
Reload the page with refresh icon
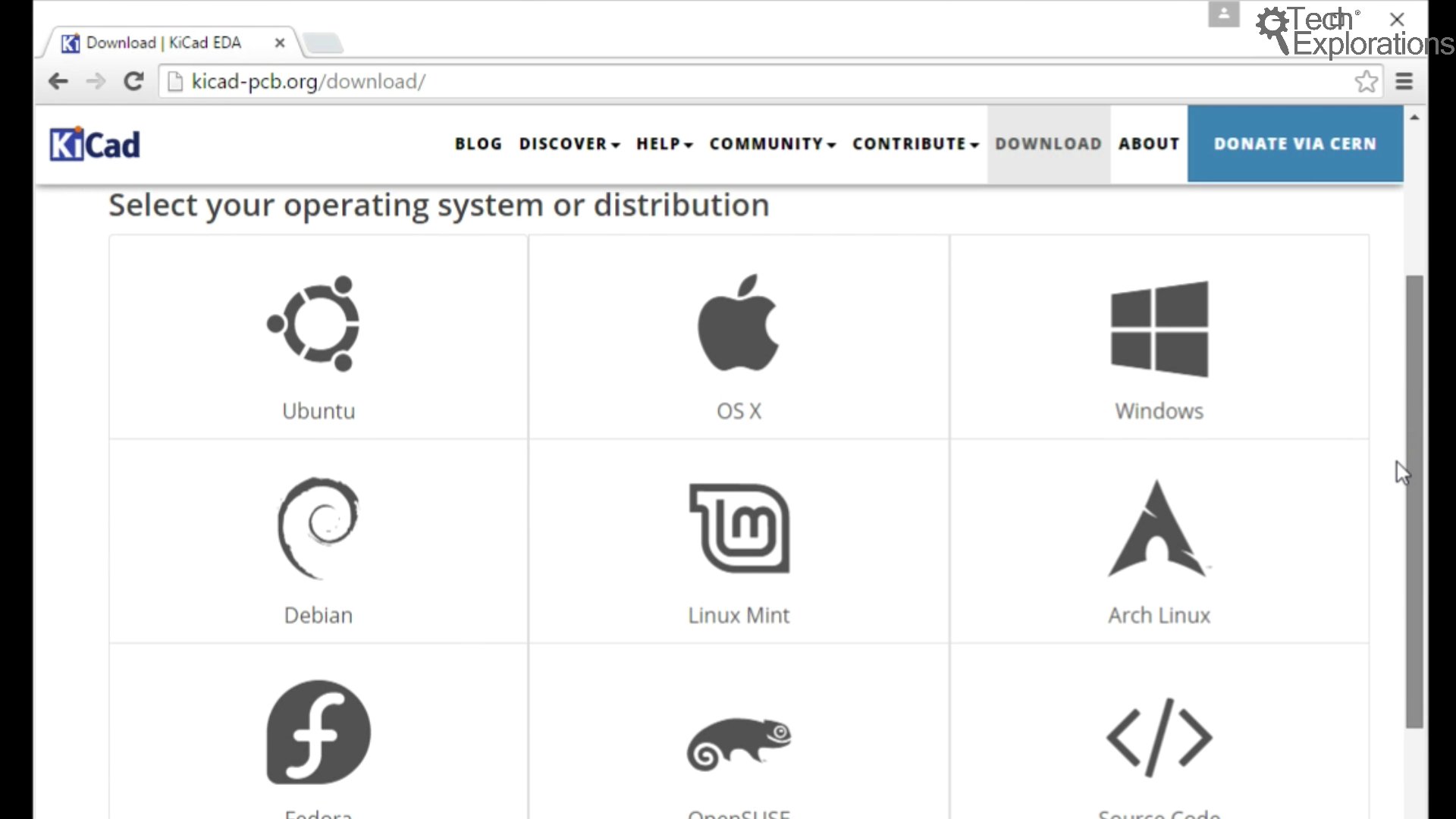point(133,81)
